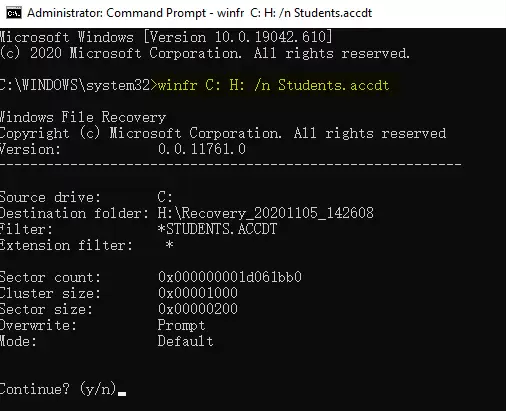Image resolution: width=507 pixels, height=411 pixels.
Task: Click the Extension filter asterisk value
Action: 169,245
